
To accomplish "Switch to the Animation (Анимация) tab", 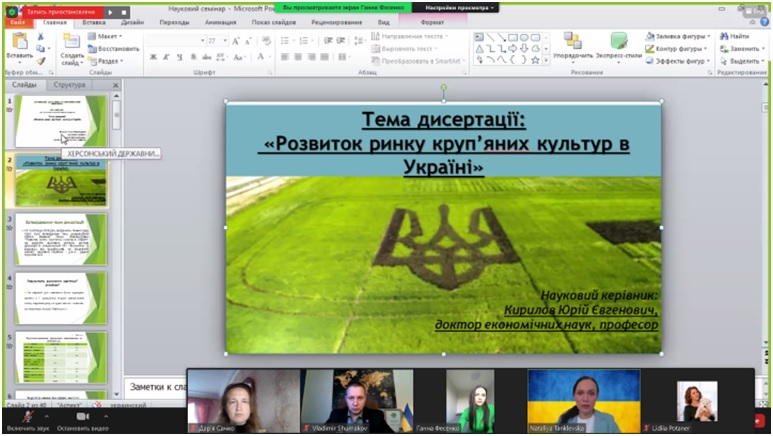I will tap(220, 22).
